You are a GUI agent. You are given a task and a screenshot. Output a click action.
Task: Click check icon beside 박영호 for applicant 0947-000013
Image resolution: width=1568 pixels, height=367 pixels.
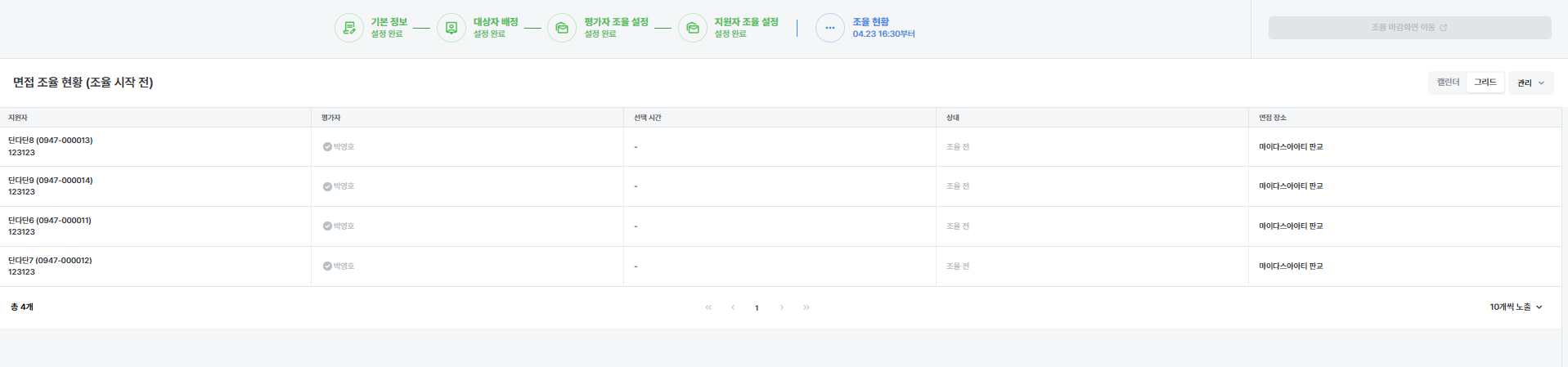327,147
